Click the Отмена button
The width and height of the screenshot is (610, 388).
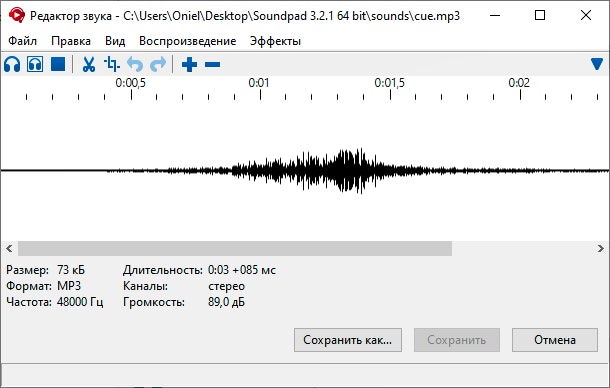click(555, 340)
